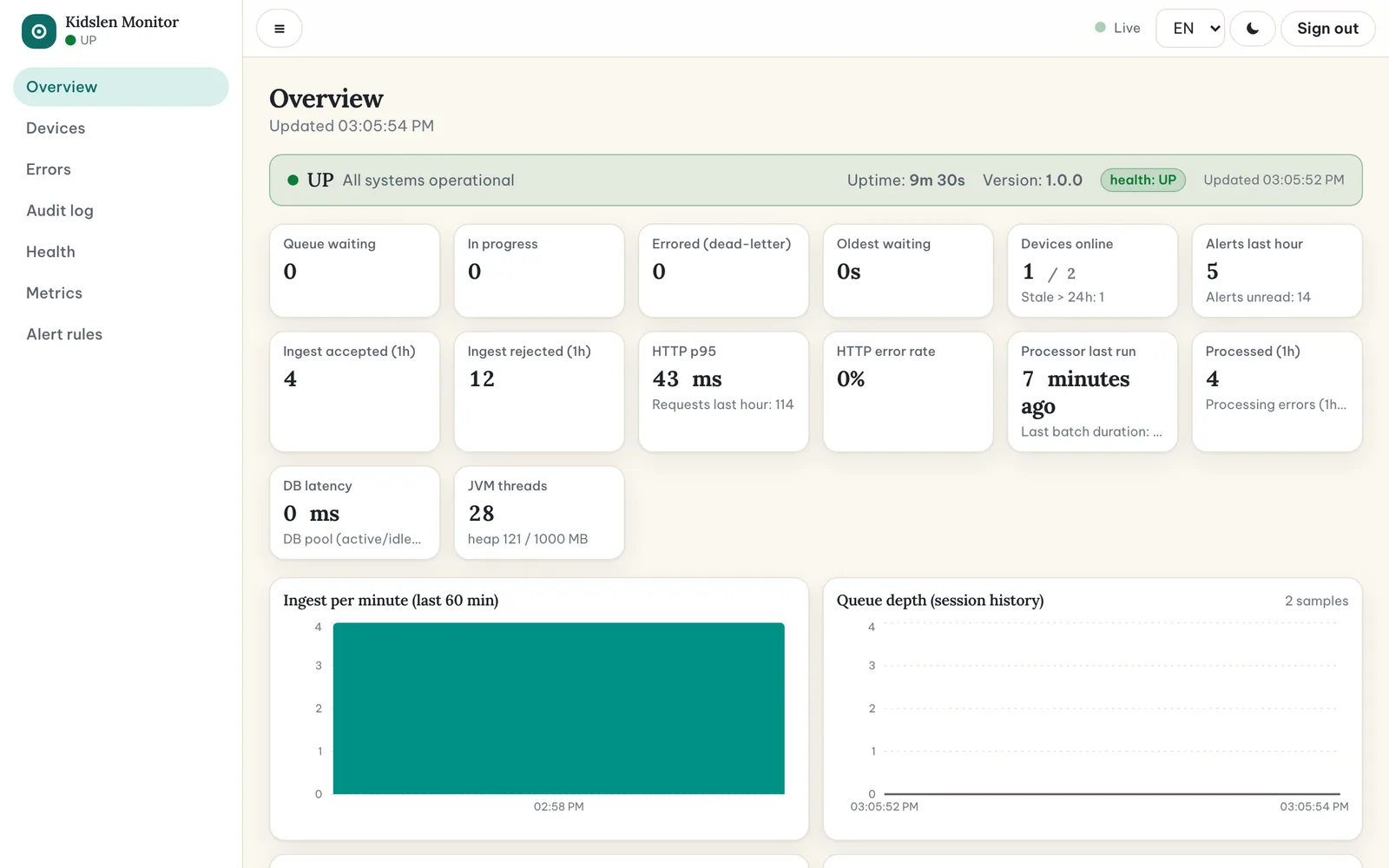Toggle the sidebar hamburger menu button
The height and width of the screenshot is (868, 1389).
pos(280,29)
